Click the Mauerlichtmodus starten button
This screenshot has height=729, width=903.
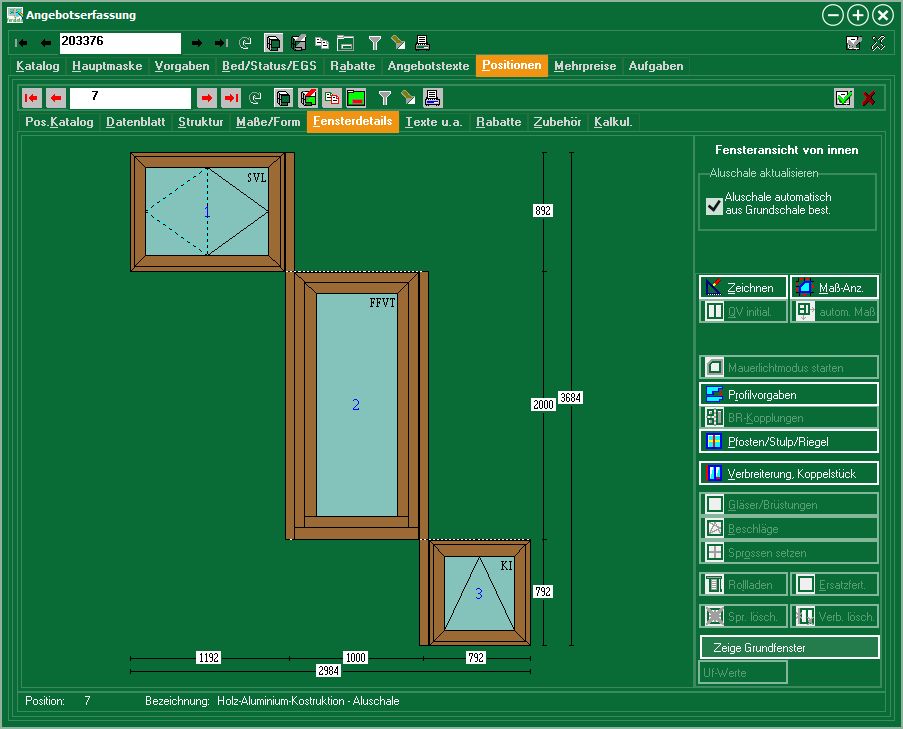789,367
